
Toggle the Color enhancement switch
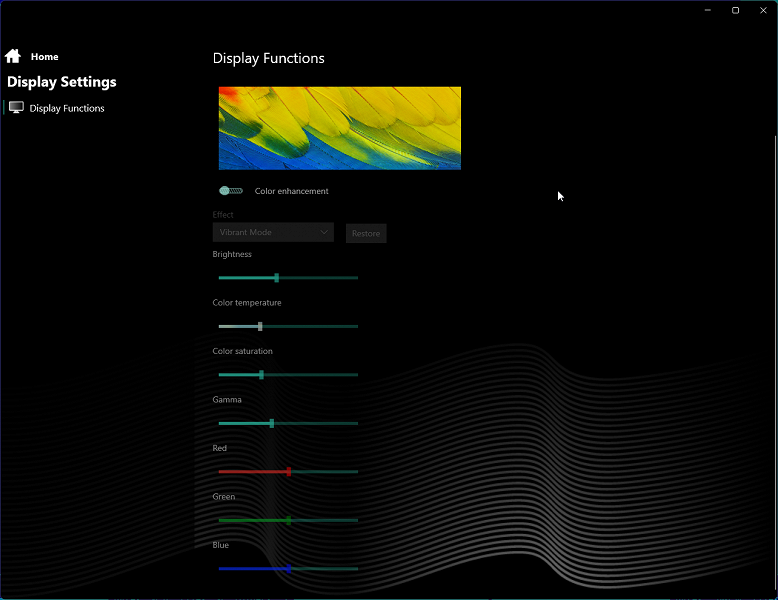[231, 191]
